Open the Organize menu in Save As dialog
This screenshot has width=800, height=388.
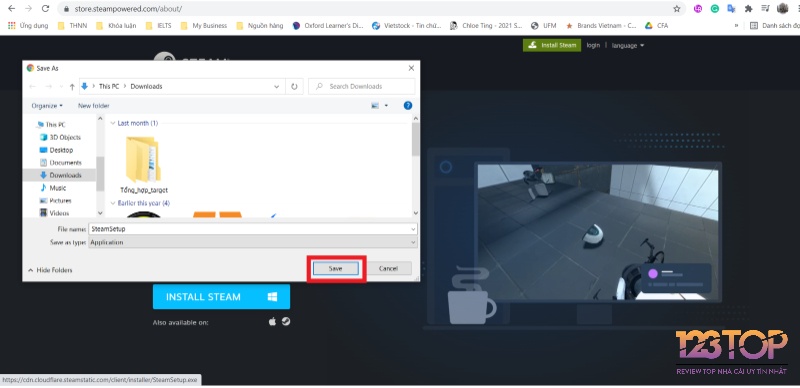47,106
